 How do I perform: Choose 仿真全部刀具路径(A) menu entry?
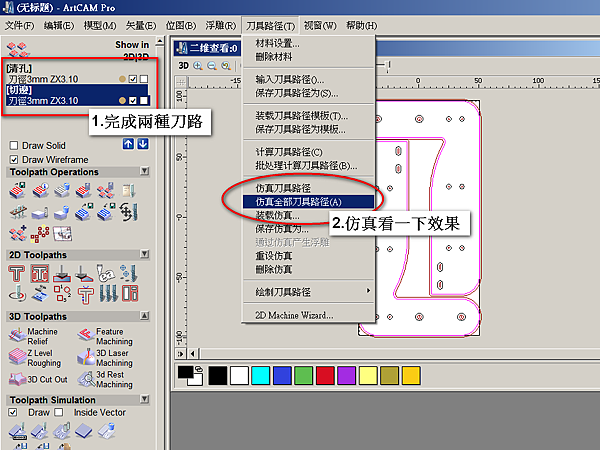(308, 202)
